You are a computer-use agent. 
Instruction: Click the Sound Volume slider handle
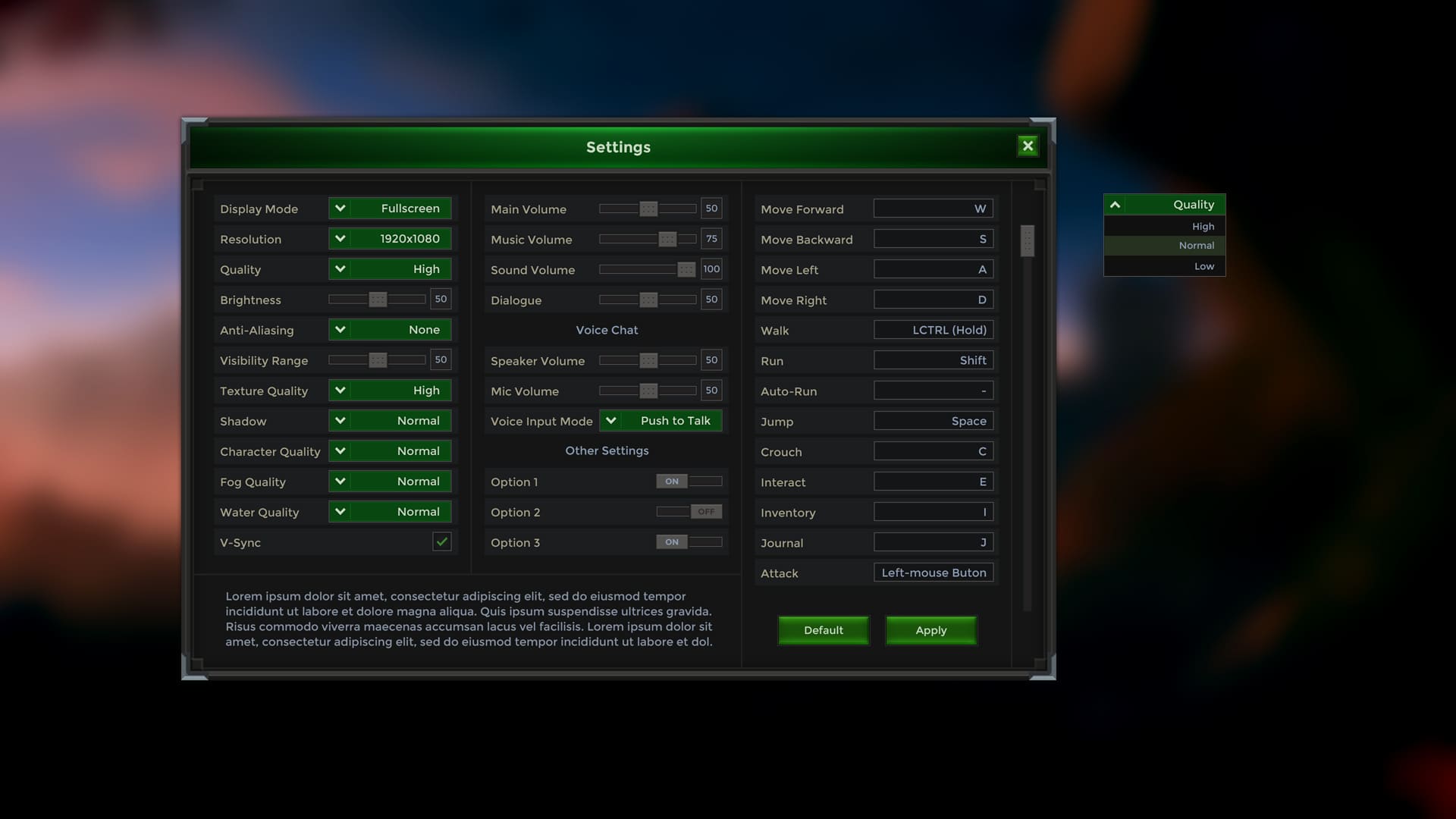coord(686,269)
